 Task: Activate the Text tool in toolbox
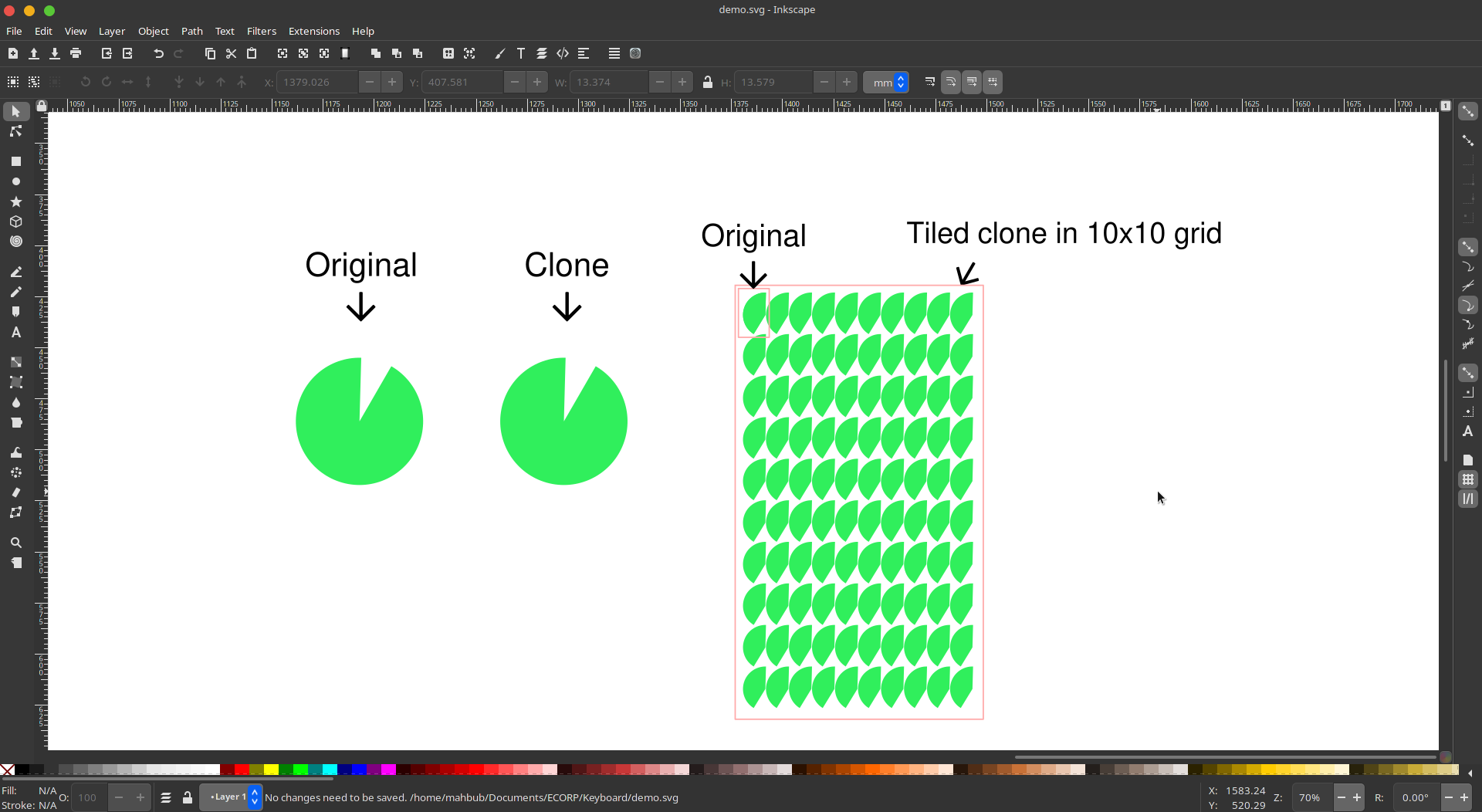tap(15, 333)
